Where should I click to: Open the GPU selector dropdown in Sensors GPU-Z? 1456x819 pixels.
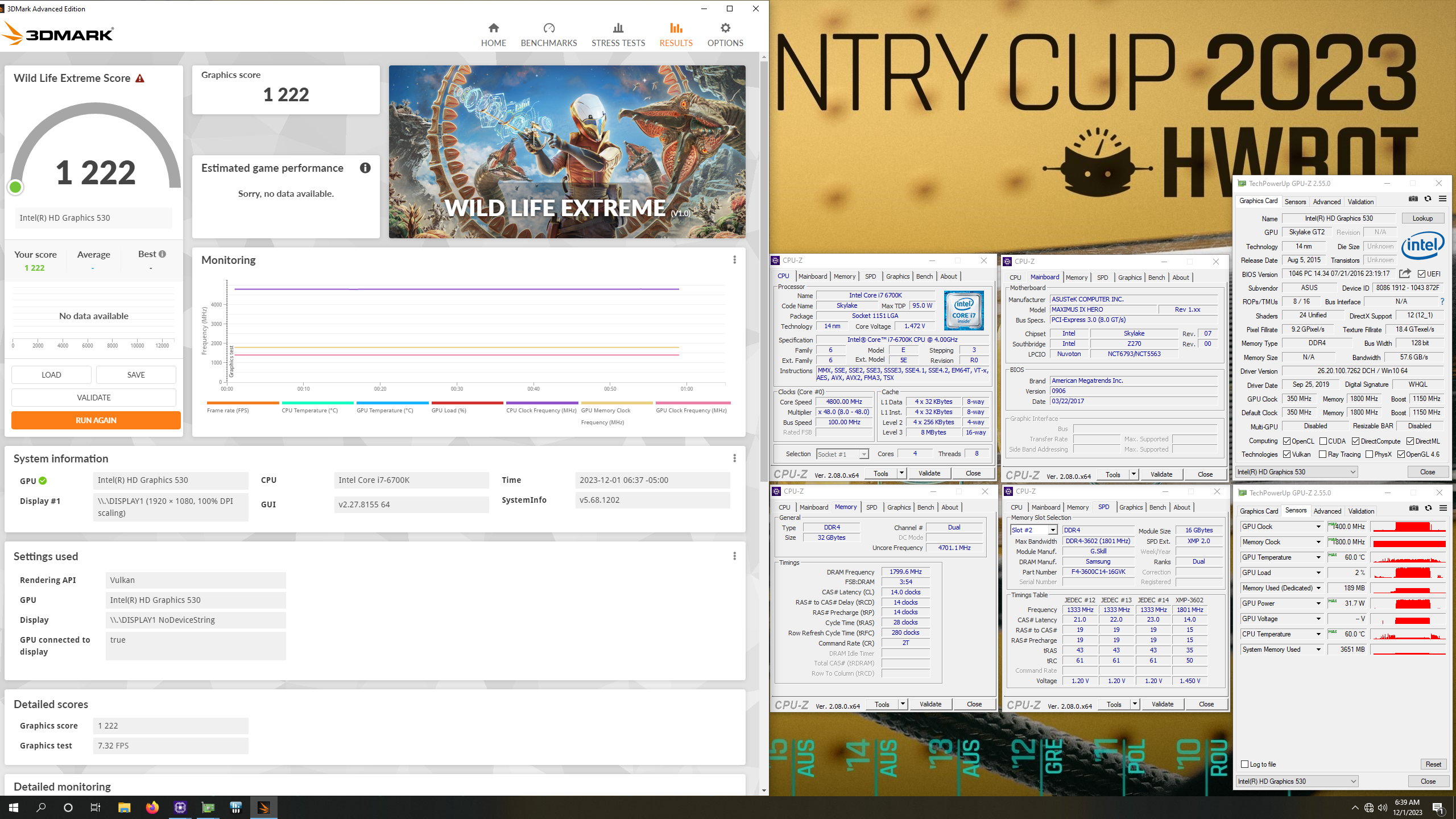tap(1297, 781)
